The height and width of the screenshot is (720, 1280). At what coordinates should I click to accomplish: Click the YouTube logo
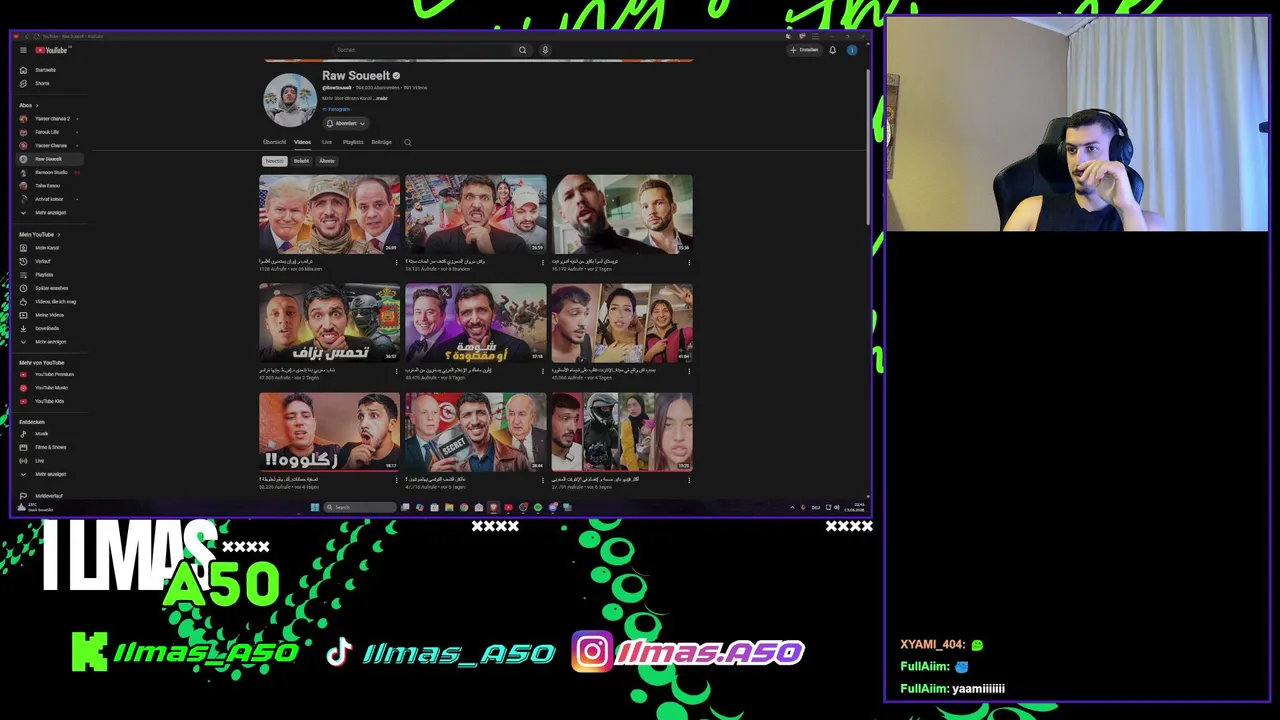[51, 50]
